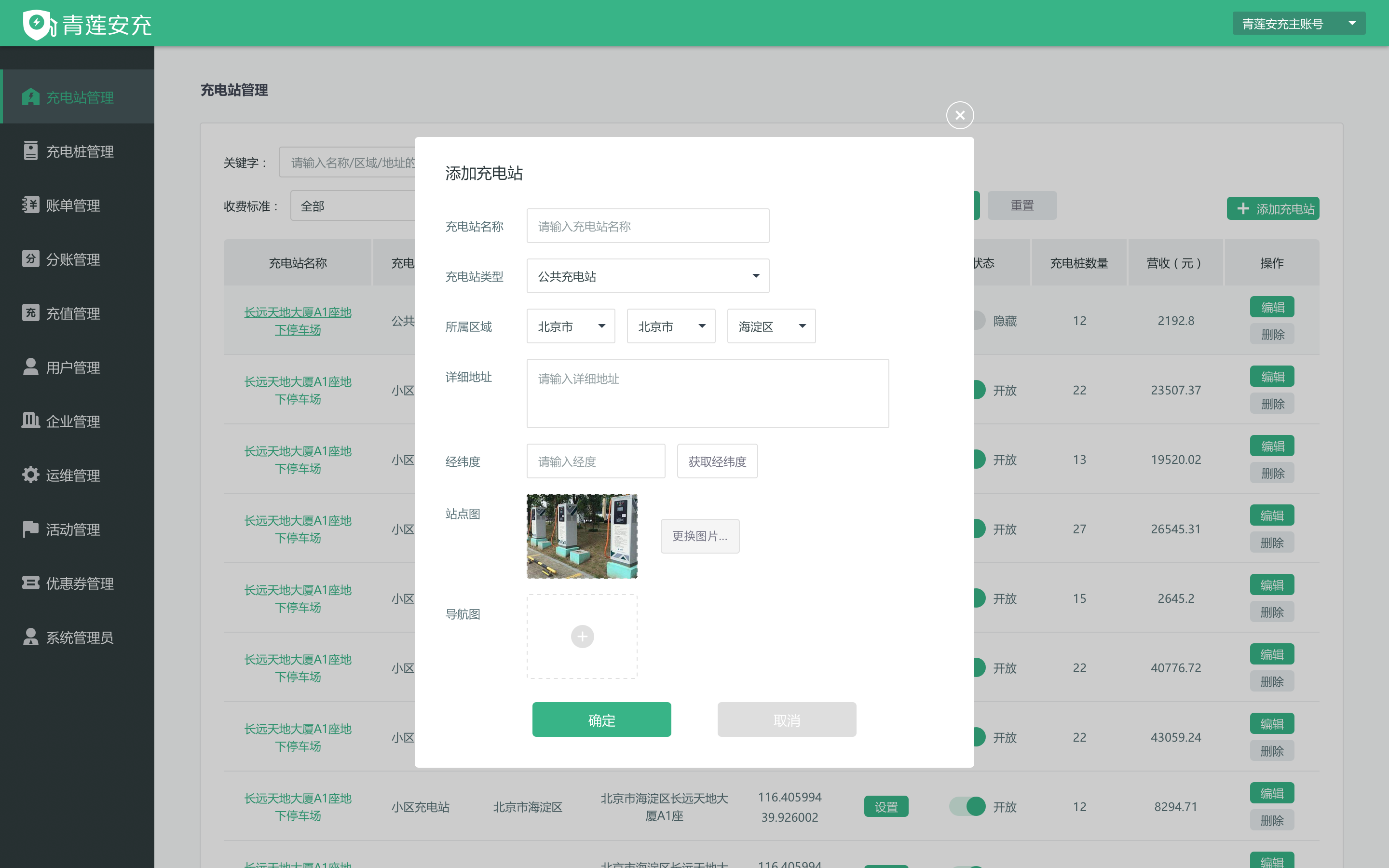Click the 获取经纬度 button
This screenshot has width=1389, height=868.
pos(717,461)
